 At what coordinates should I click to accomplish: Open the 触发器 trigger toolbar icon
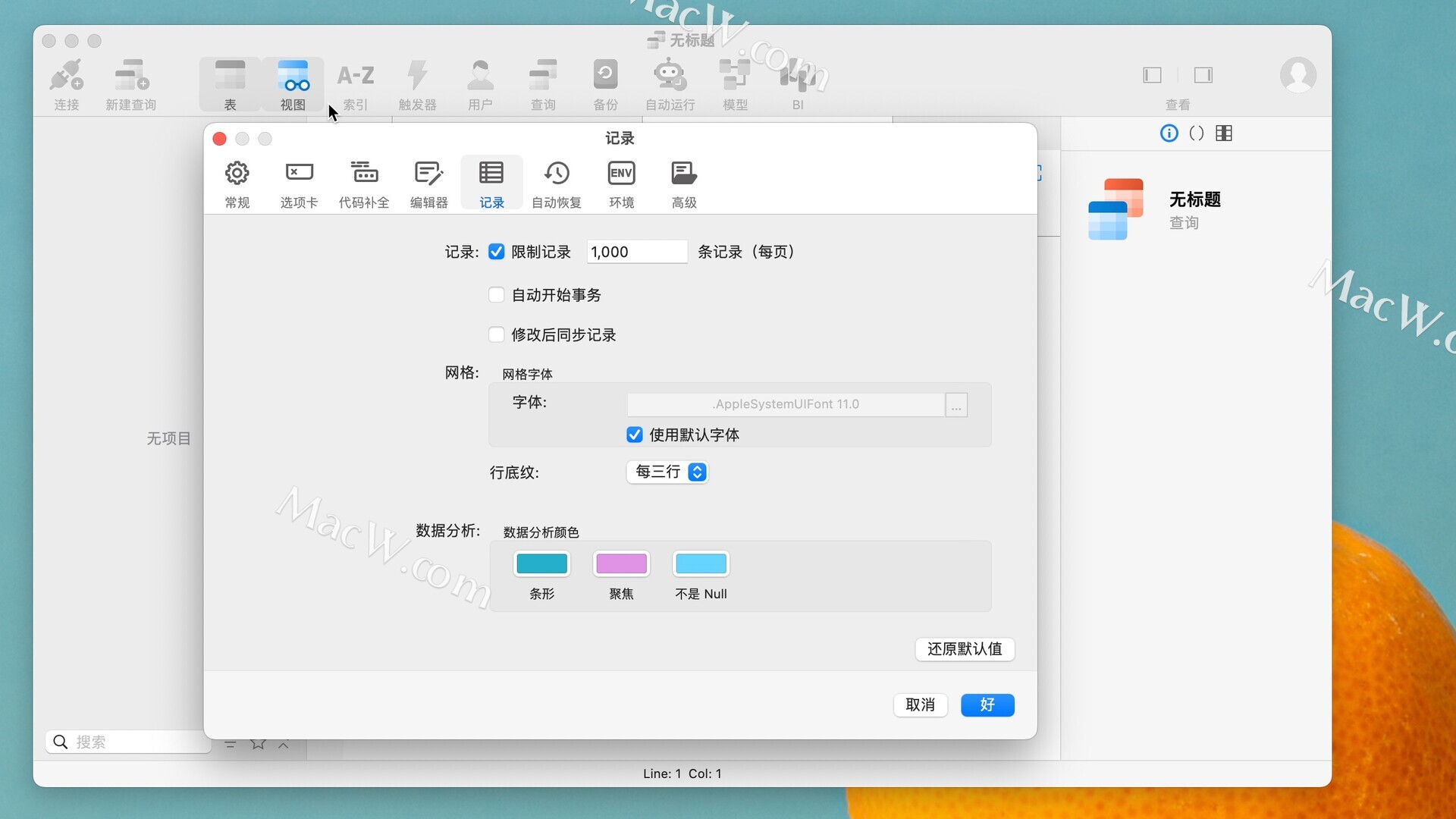pos(418,84)
